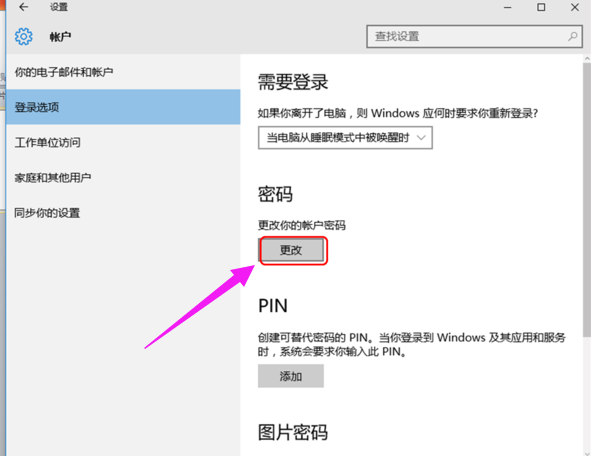Image resolution: width=594 pixels, height=456 pixels.
Task: Open 工作单位访问 section
Action: click(x=48, y=142)
